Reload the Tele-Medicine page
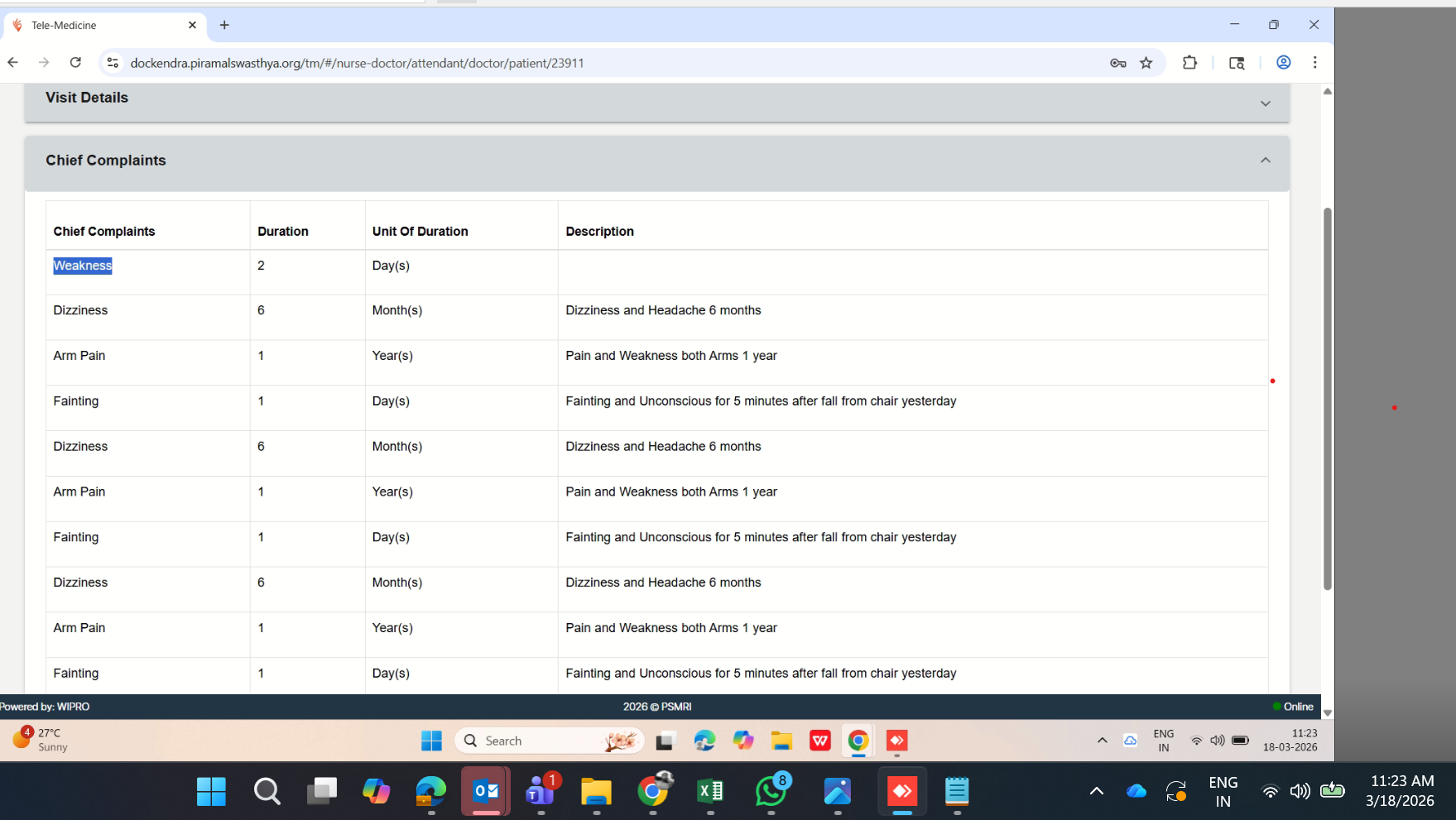The height and width of the screenshot is (820, 1456). [75, 63]
